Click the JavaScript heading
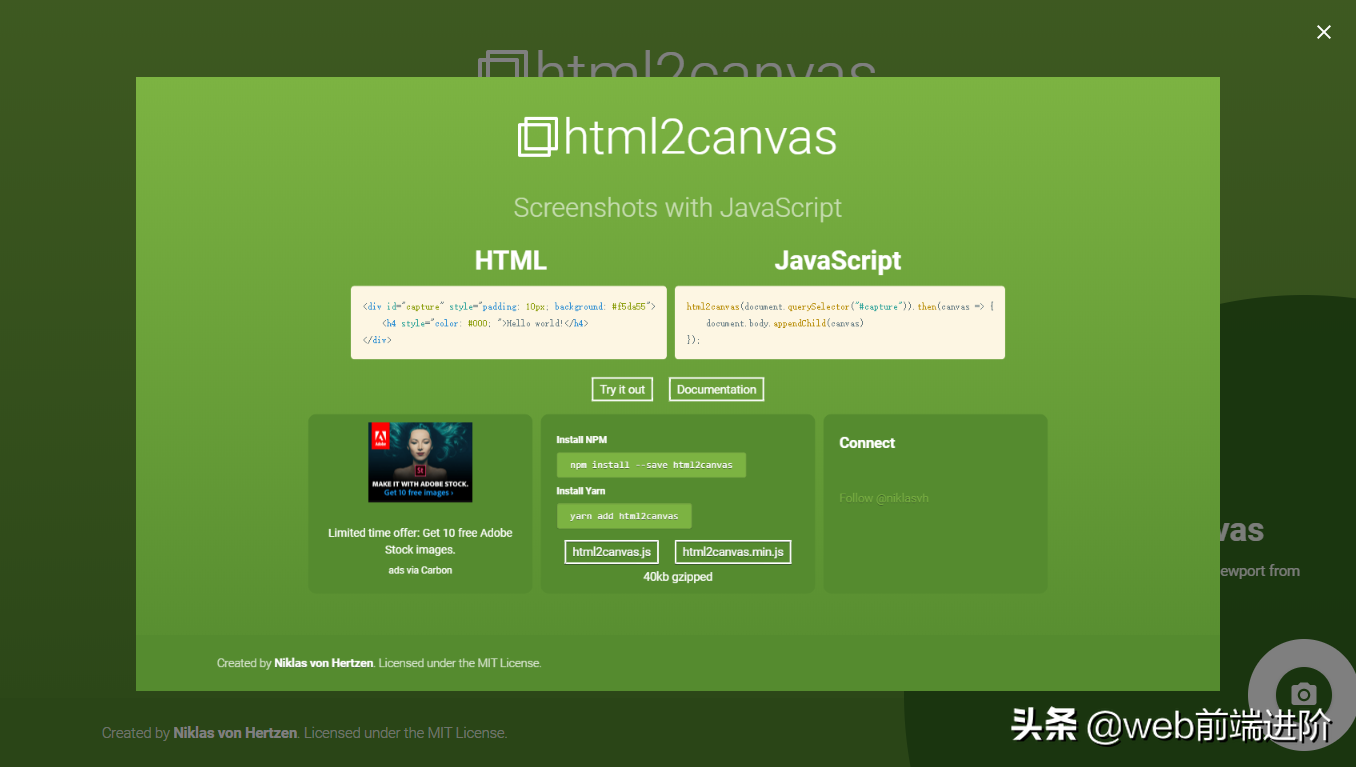Viewport: 1356px width, 767px height. coord(838,261)
